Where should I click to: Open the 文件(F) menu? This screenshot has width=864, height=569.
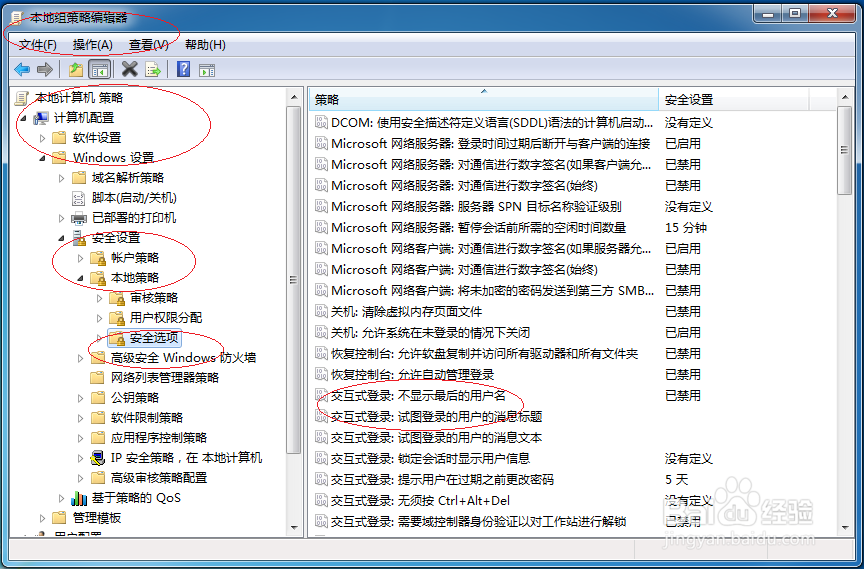[37, 45]
